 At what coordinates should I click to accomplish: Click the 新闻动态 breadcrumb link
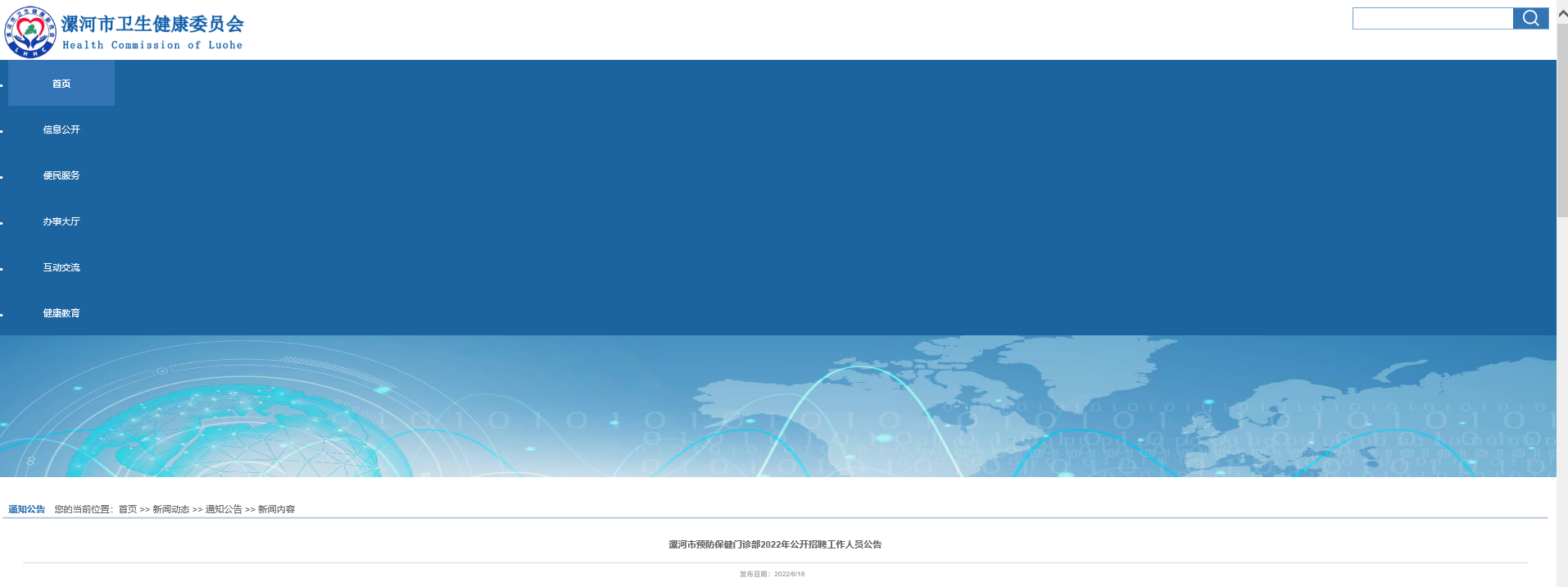[170, 509]
